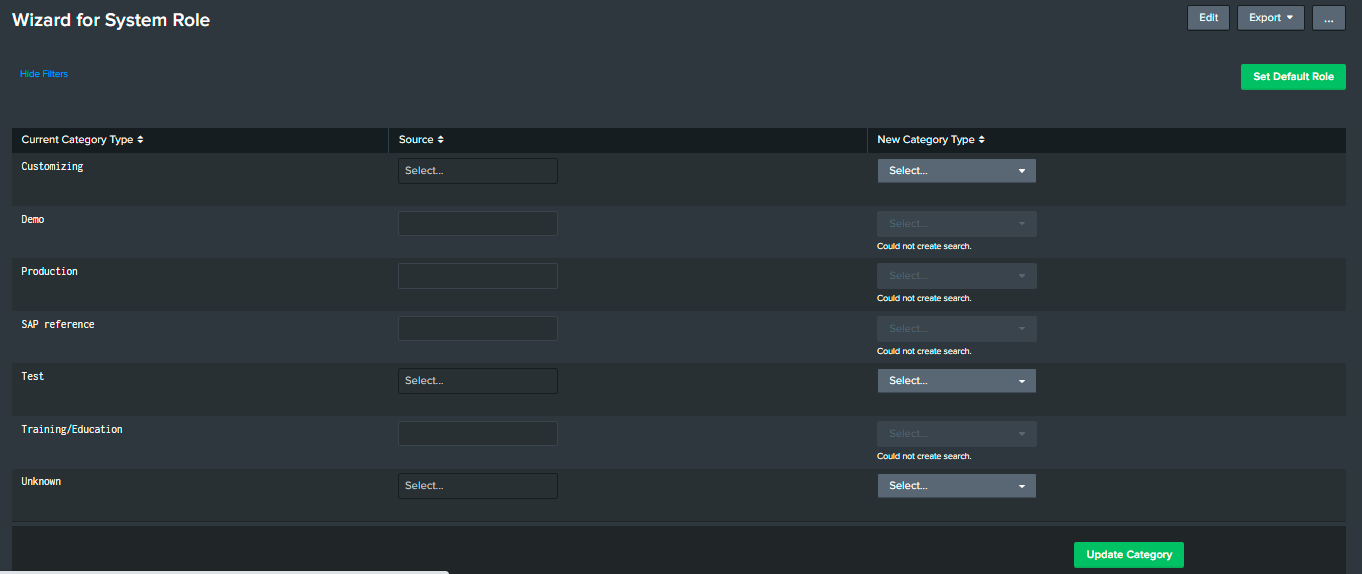Expand New Category Type dropdown for Customizing
The image size is (1362, 574).
[x=956, y=171]
